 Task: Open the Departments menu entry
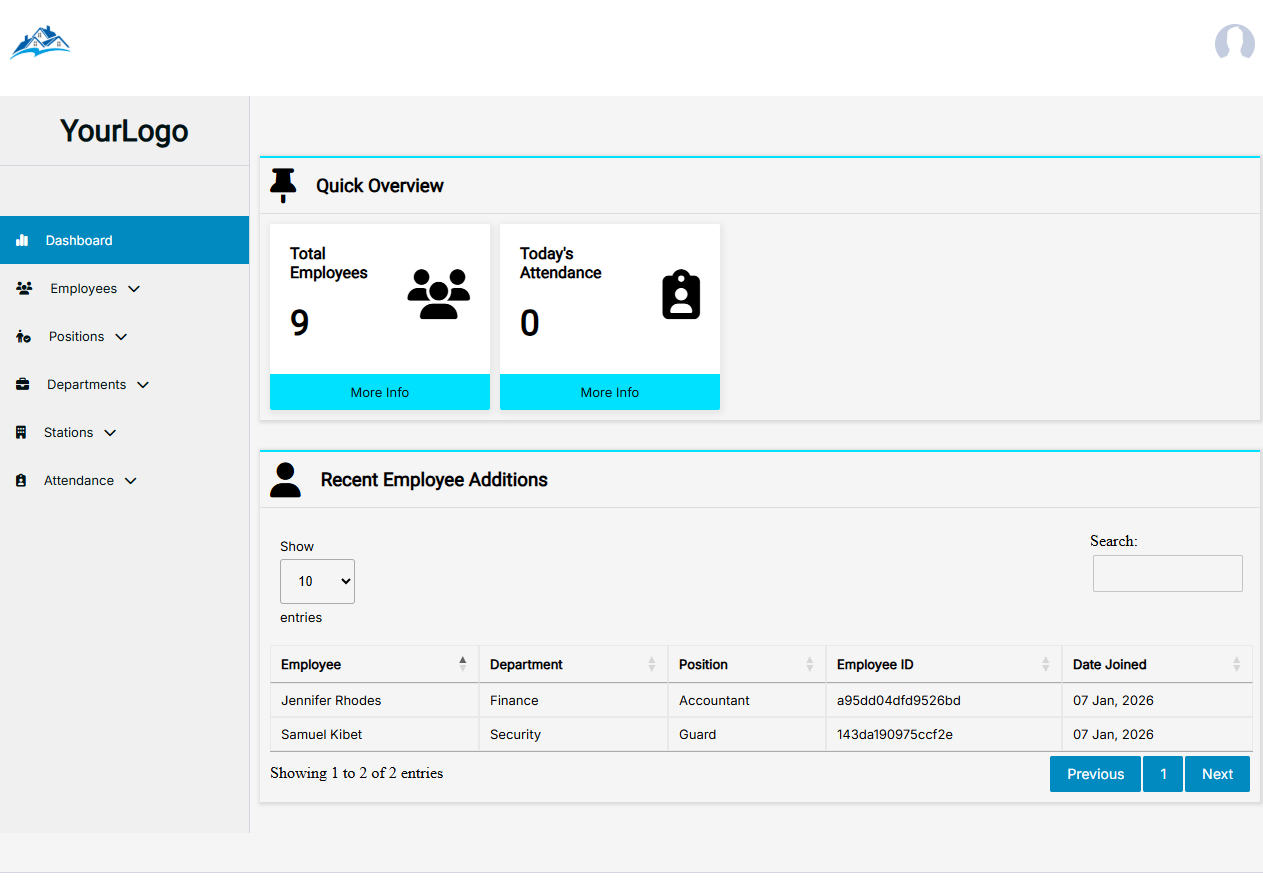coord(88,384)
